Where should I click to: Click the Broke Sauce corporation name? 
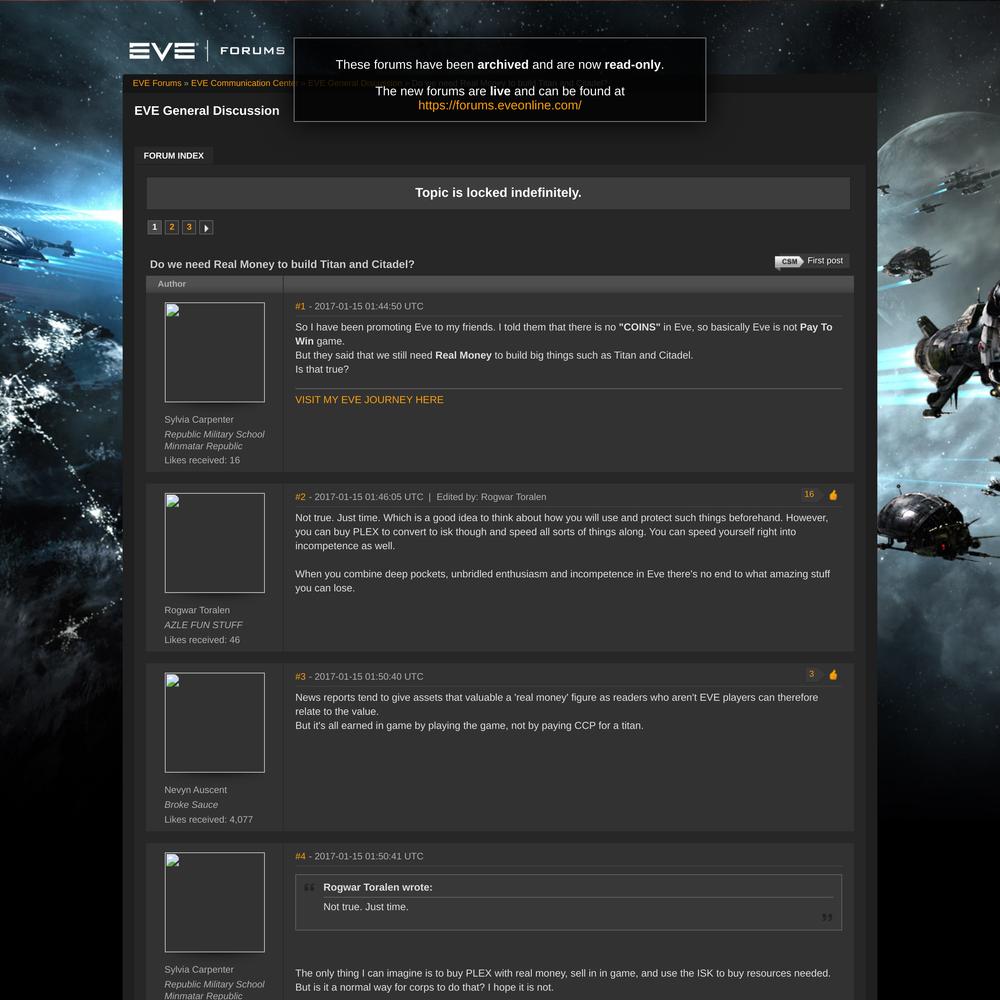click(191, 805)
